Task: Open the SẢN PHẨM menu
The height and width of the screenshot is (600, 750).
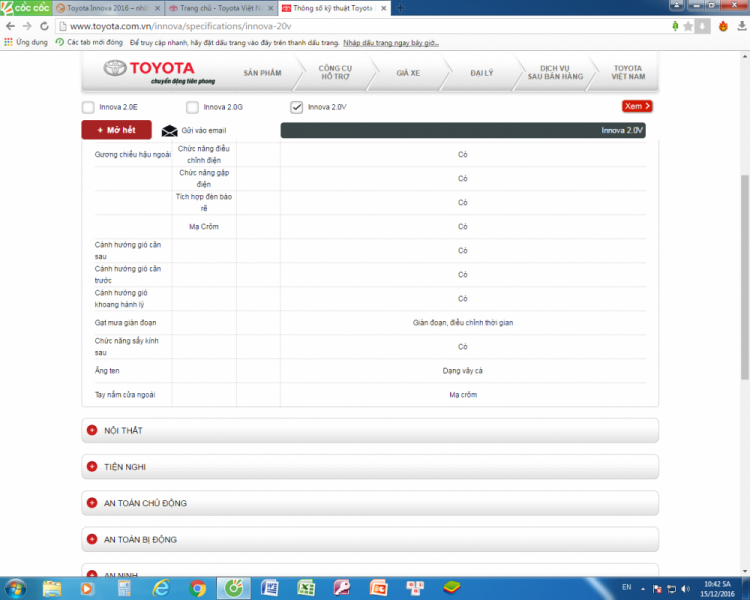Action: tap(262, 73)
